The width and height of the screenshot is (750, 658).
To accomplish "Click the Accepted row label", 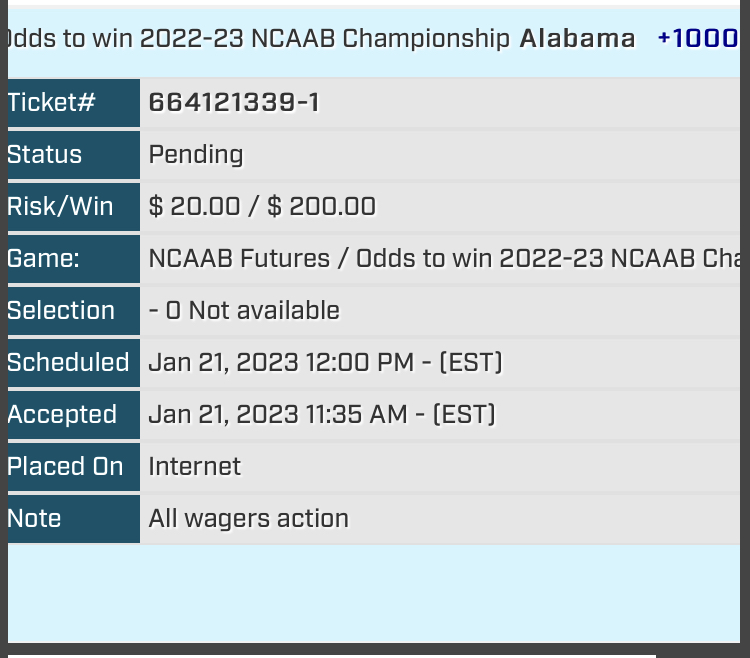I will click(62, 415).
